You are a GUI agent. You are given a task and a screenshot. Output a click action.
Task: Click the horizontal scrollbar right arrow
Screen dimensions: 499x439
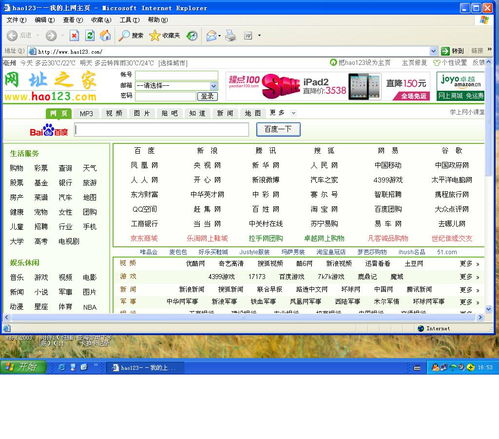tap(480, 317)
